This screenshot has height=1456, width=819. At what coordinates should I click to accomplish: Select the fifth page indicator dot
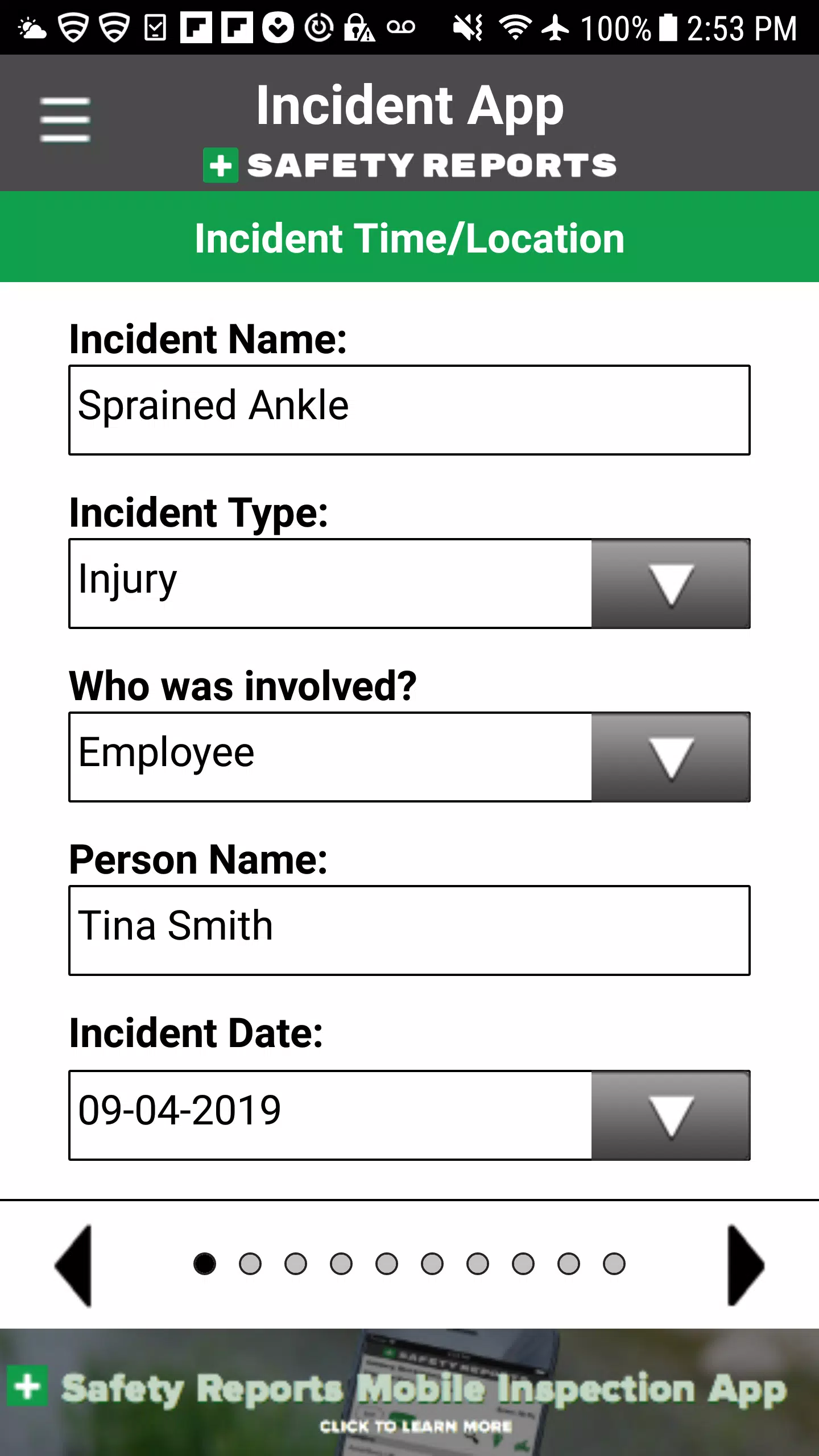387,1264
